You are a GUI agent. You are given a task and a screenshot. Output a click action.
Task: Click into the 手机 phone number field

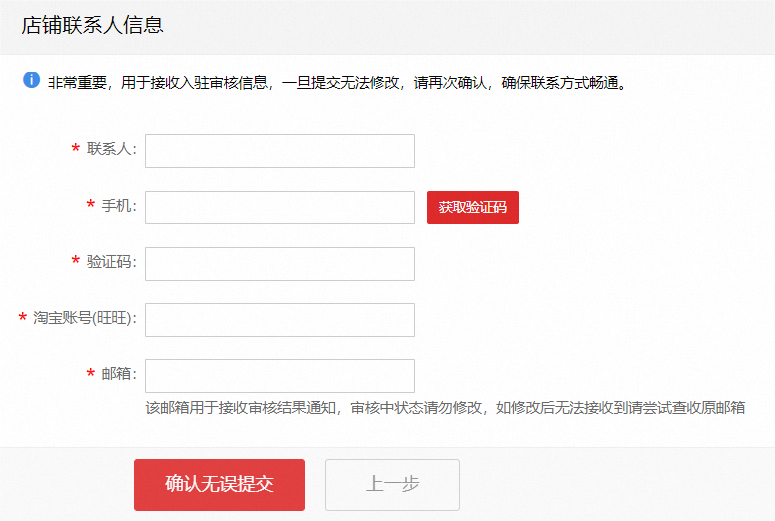tap(280, 208)
